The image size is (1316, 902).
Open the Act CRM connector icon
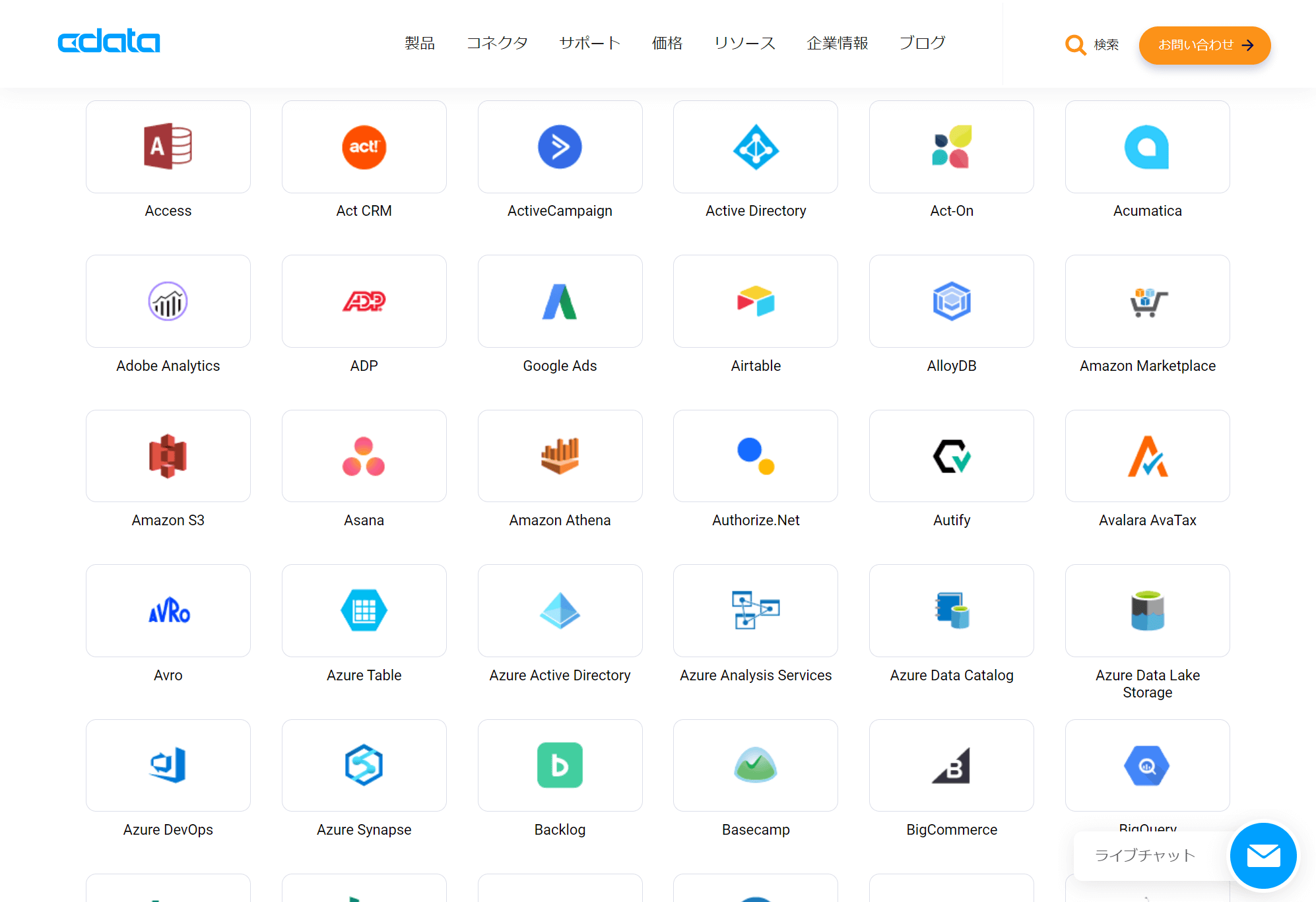point(364,146)
